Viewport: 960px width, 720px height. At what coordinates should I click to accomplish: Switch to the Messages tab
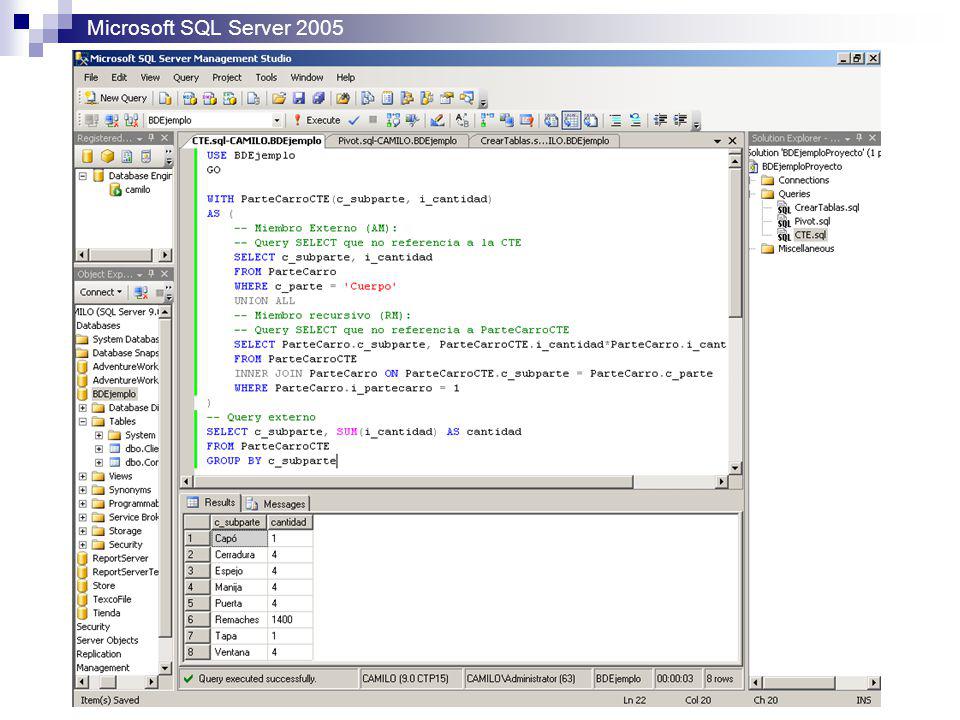tap(276, 503)
